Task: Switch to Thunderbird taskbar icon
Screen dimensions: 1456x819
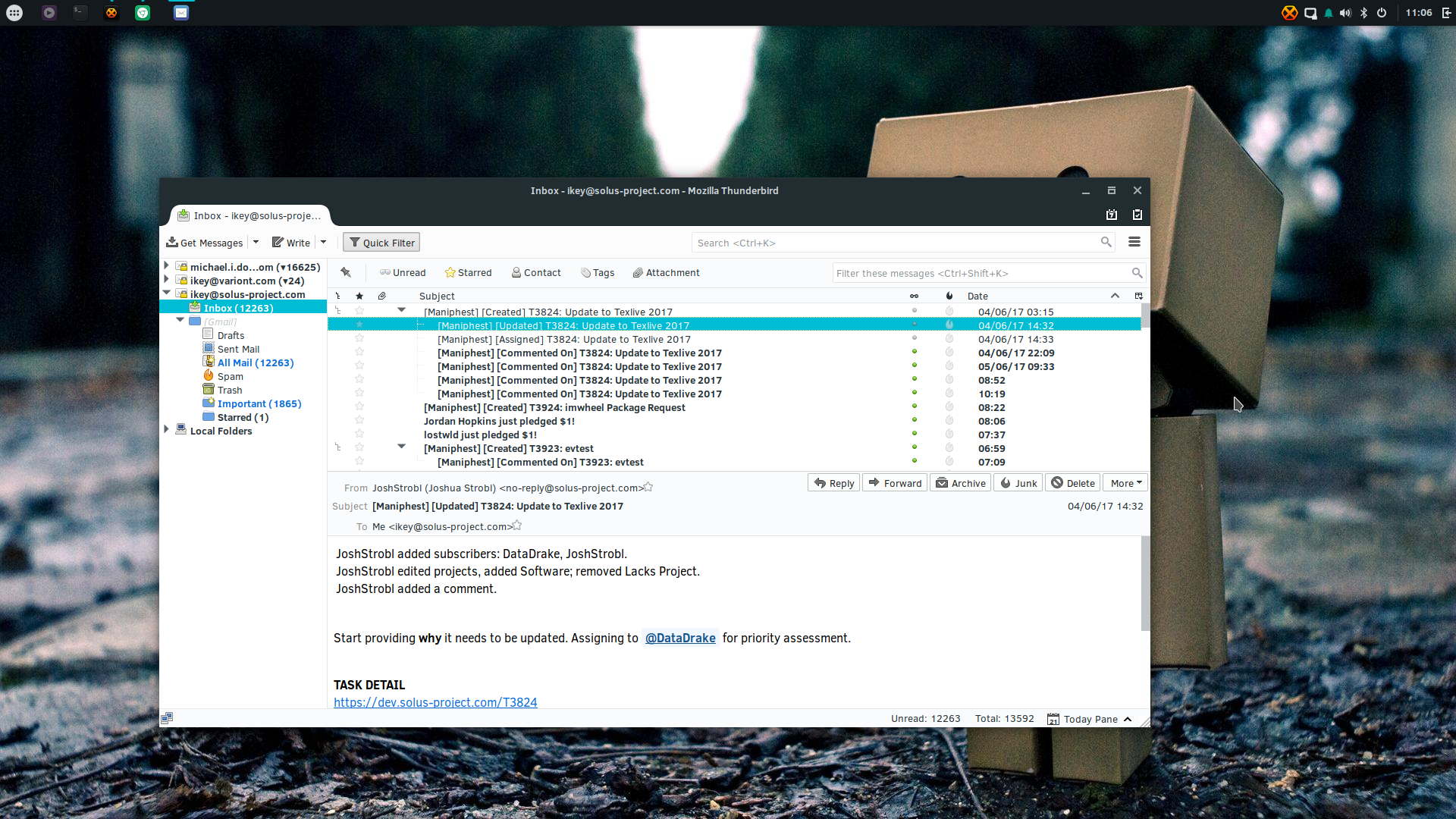Action: tap(180, 12)
